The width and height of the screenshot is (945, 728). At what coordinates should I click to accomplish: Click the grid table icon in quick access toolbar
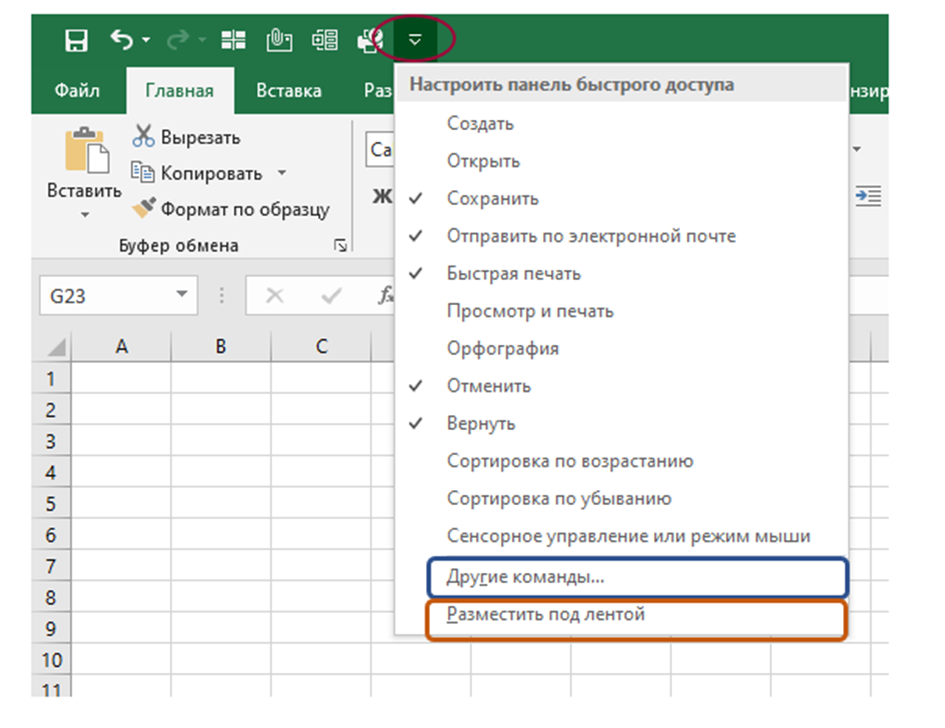233,40
